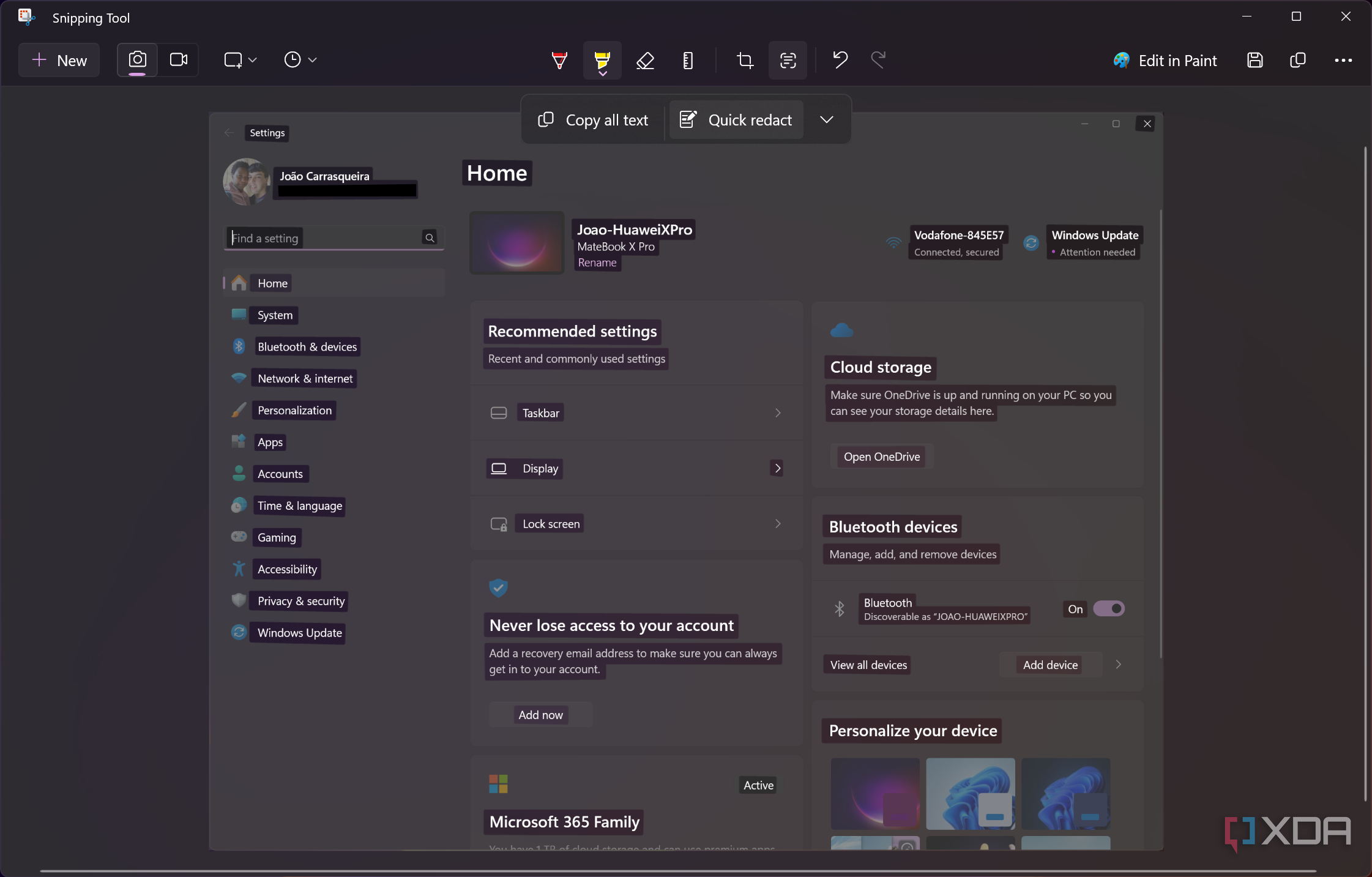This screenshot has height=877, width=1372.
Task: Click the Microsoft 365 colored logo icon
Action: 499,784
